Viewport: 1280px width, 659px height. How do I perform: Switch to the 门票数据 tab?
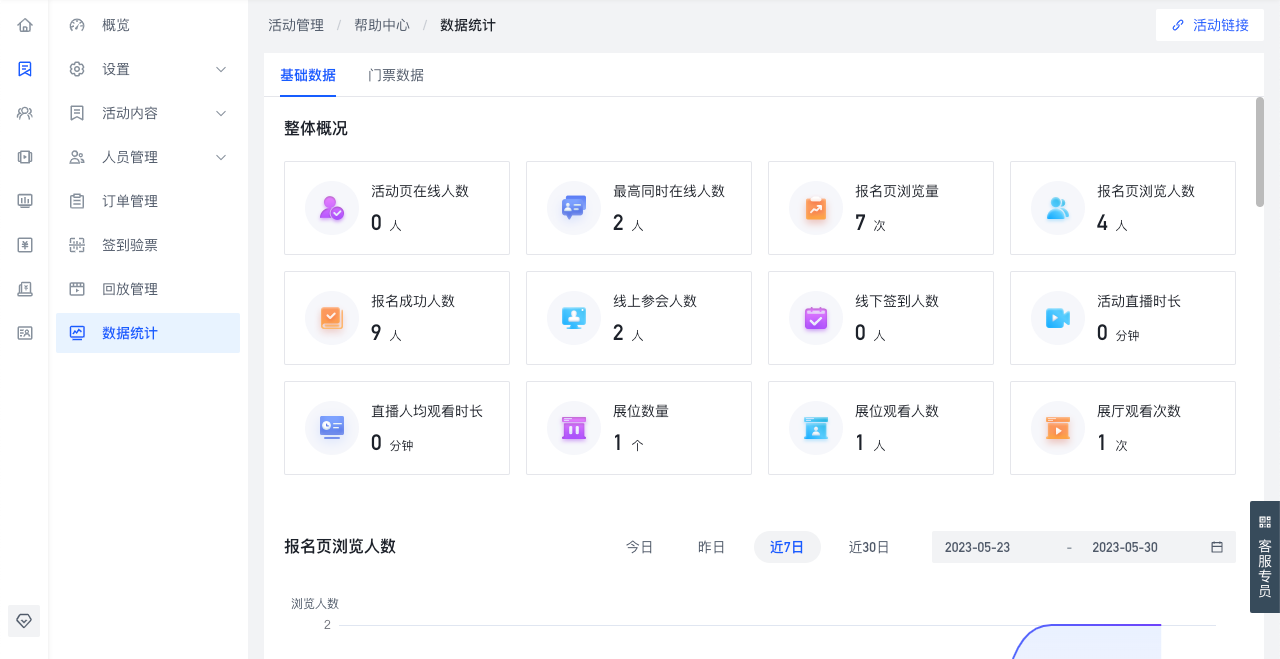396,75
